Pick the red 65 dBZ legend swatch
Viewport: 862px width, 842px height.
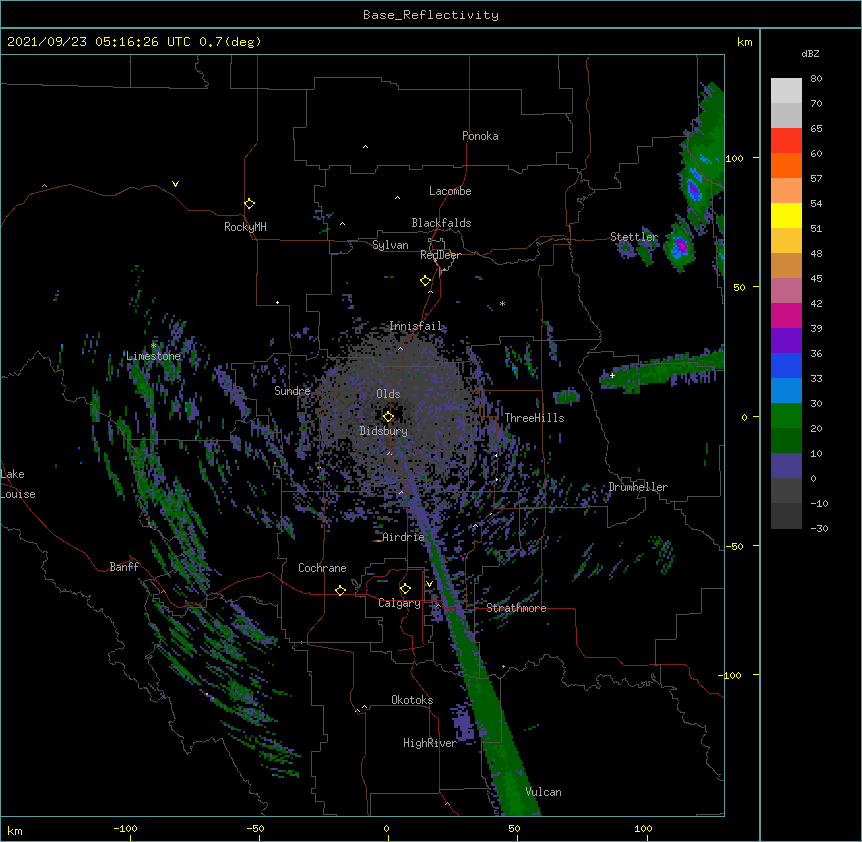pos(786,140)
